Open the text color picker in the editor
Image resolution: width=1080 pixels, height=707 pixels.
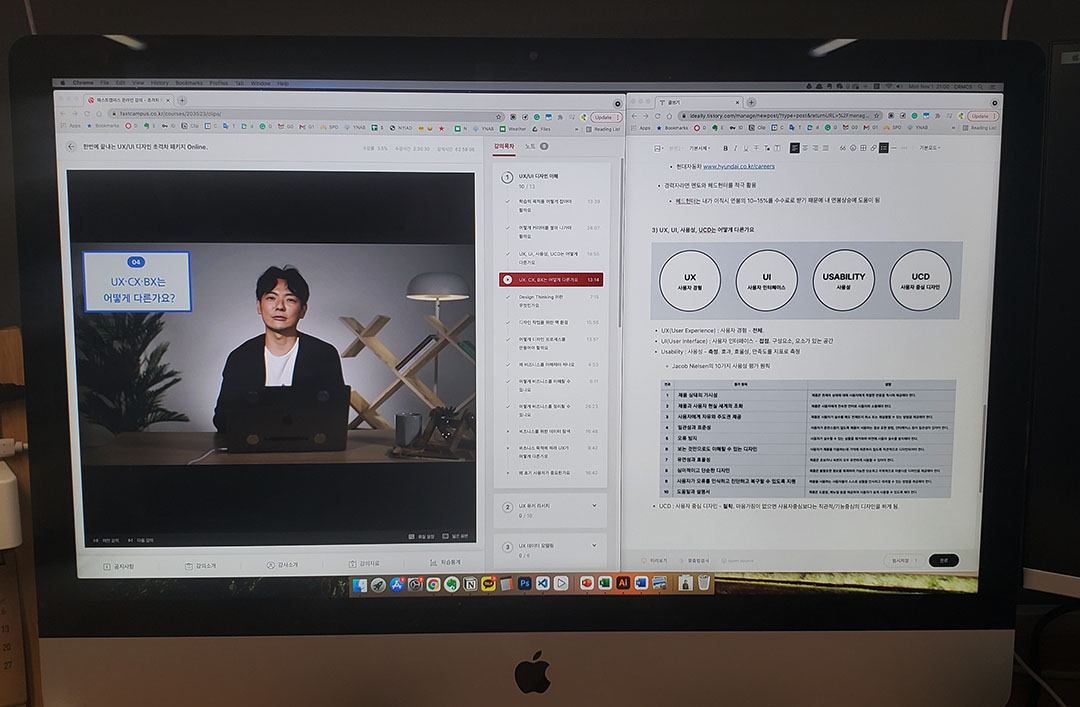pyautogui.click(x=767, y=147)
